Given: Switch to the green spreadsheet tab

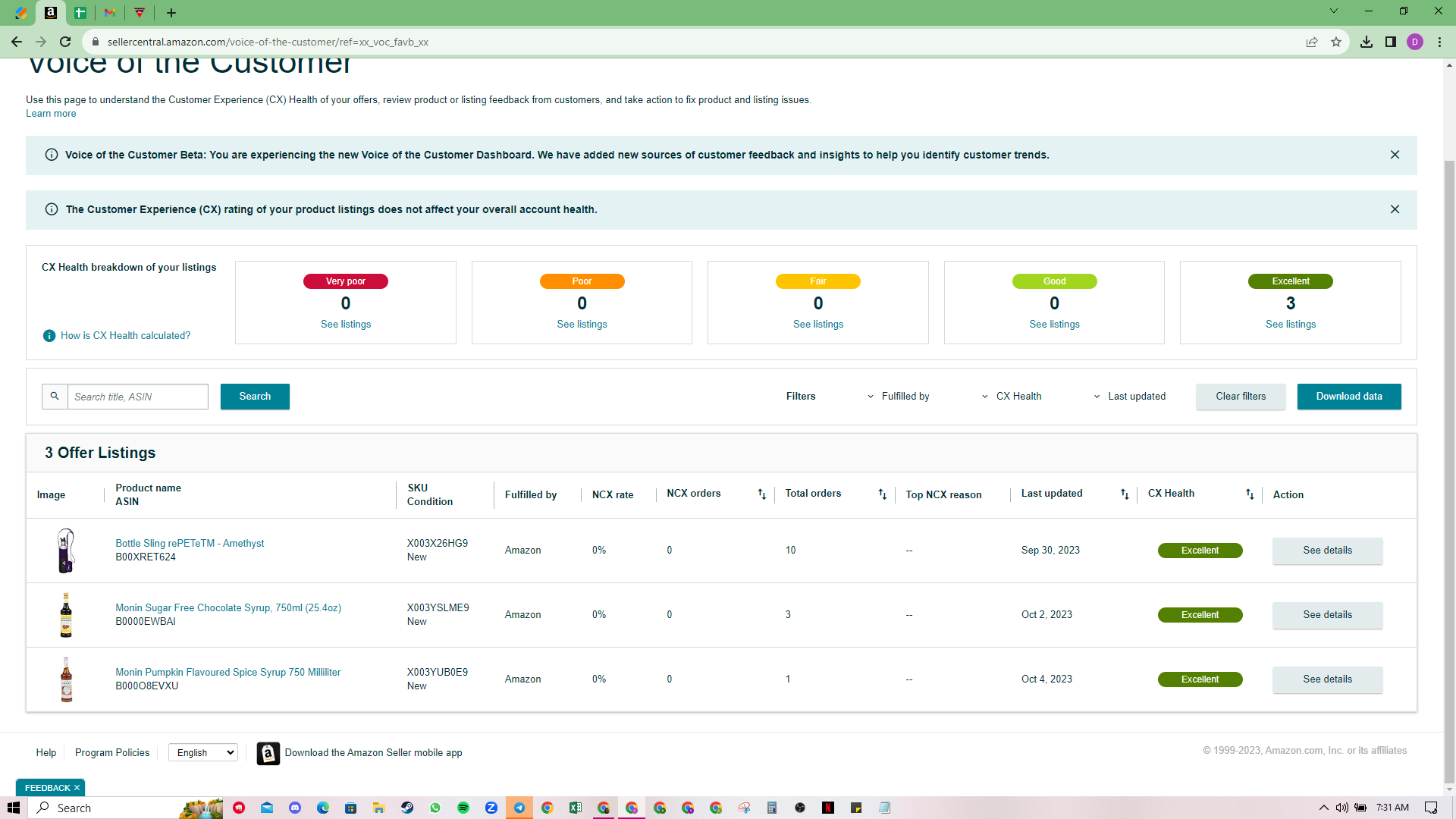Looking at the screenshot, I should click(x=80, y=12).
